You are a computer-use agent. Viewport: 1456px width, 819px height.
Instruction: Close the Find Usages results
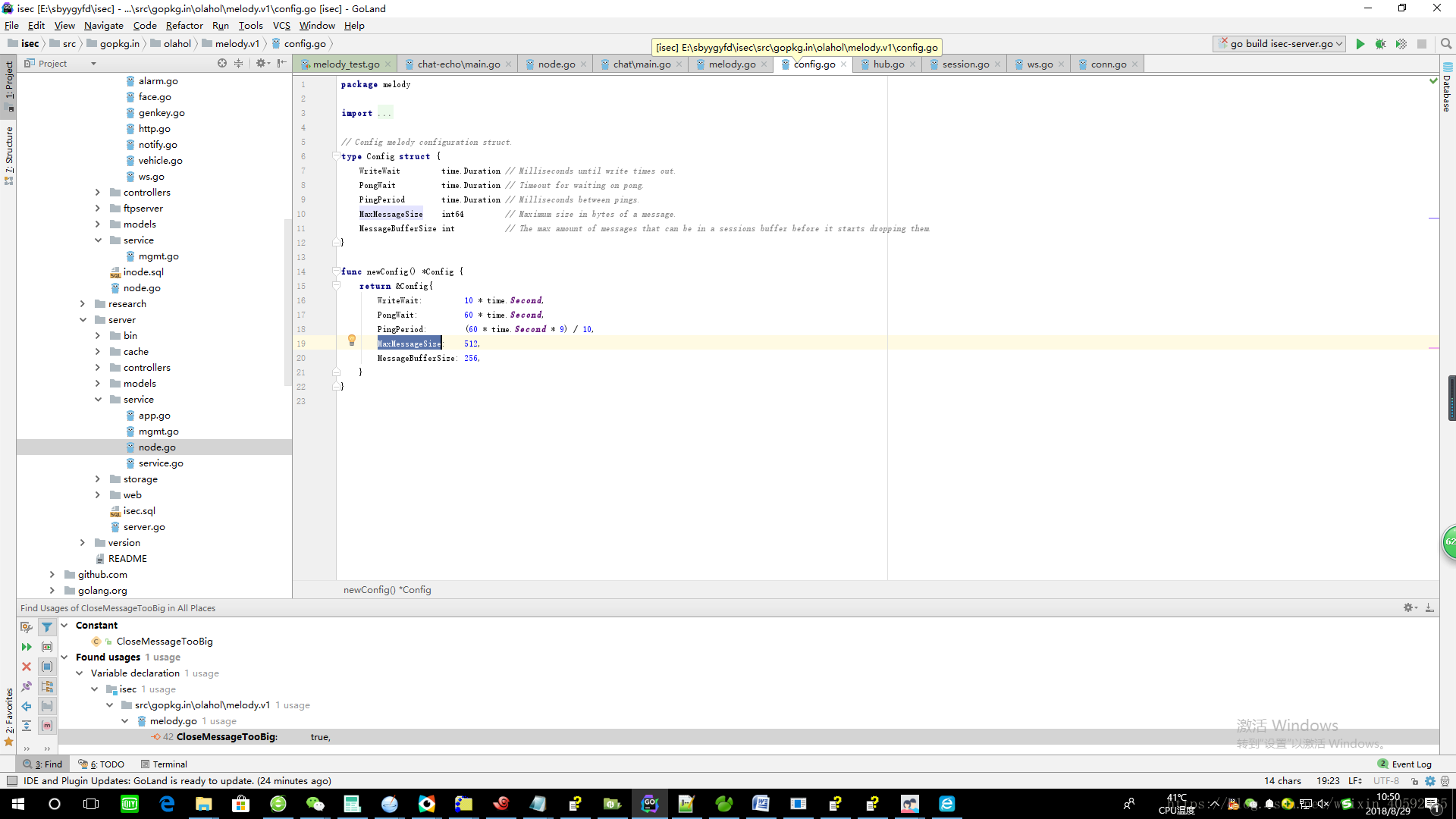[27, 667]
